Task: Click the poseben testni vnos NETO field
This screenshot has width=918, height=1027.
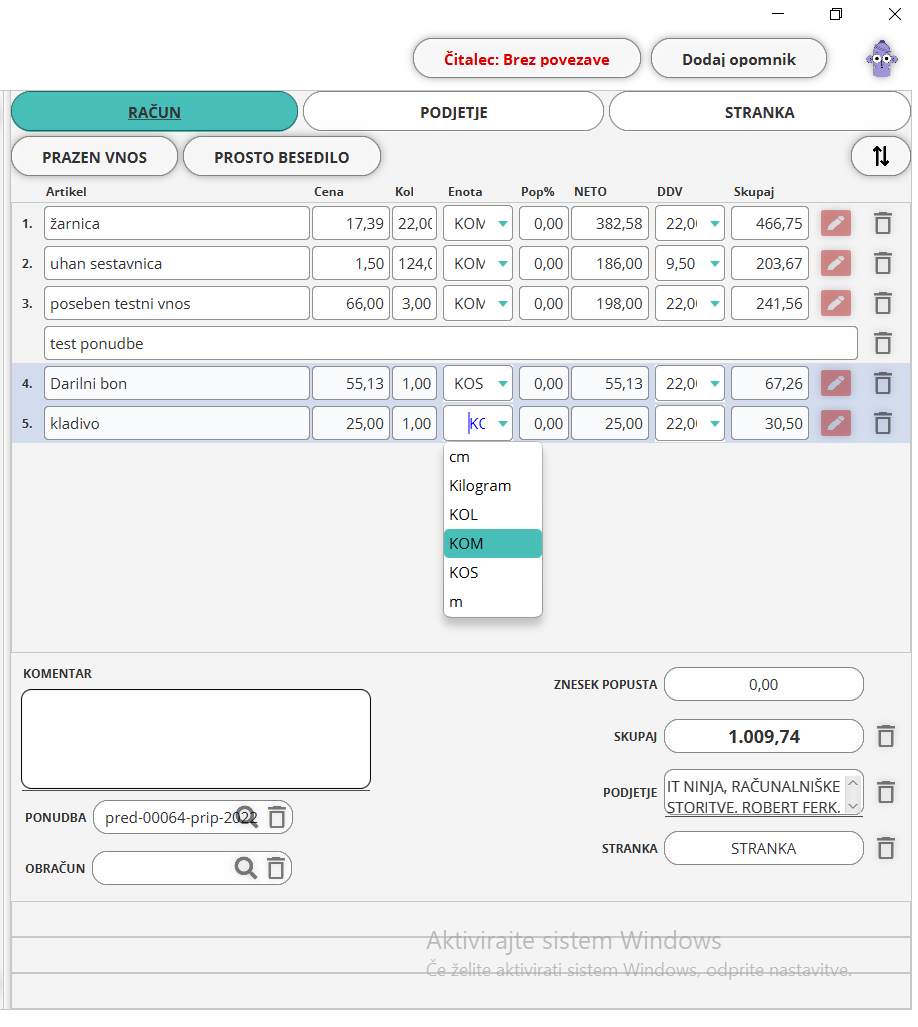Action: pyautogui.click(x=610, y=303)
